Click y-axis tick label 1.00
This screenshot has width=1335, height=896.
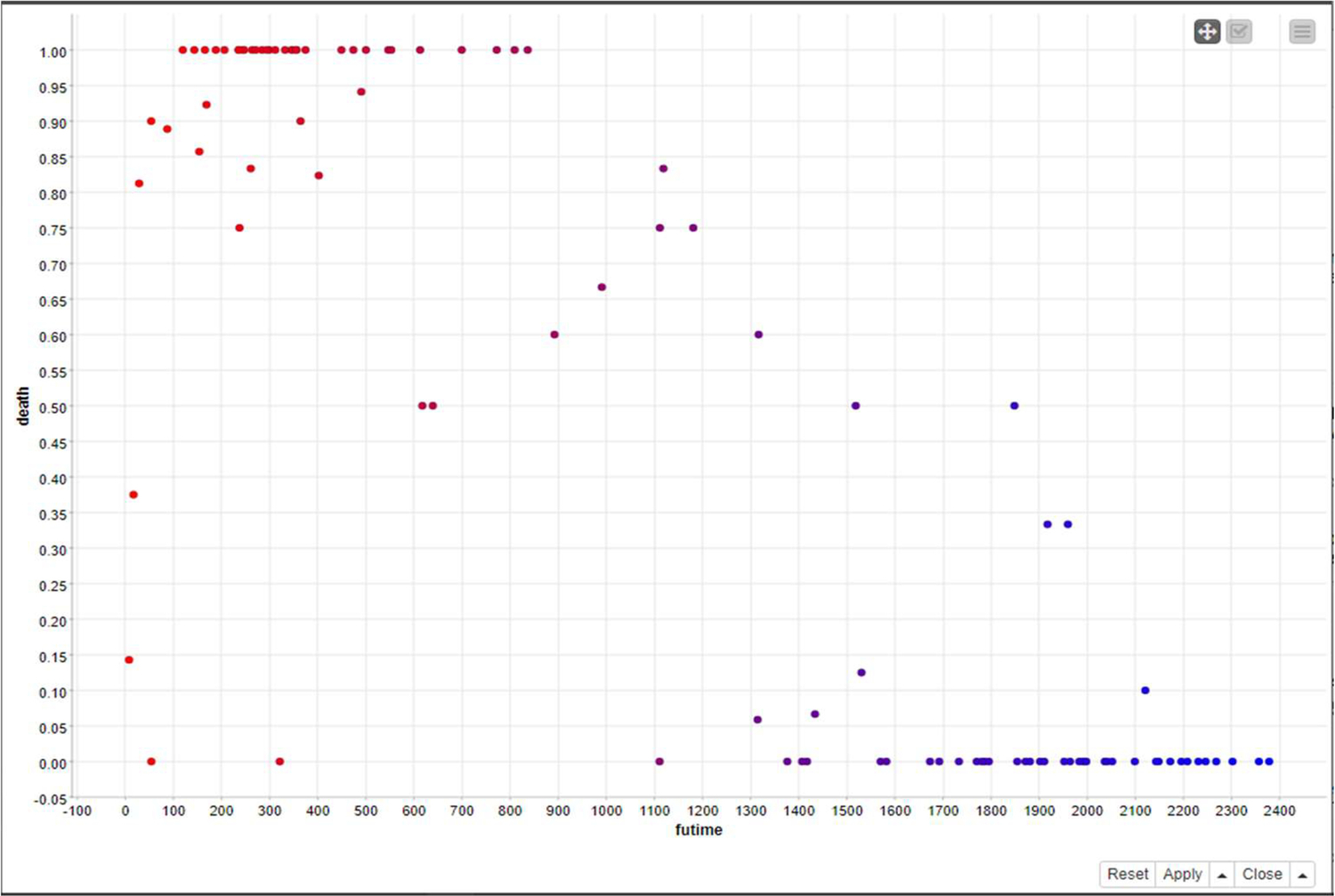coord(53,52)
